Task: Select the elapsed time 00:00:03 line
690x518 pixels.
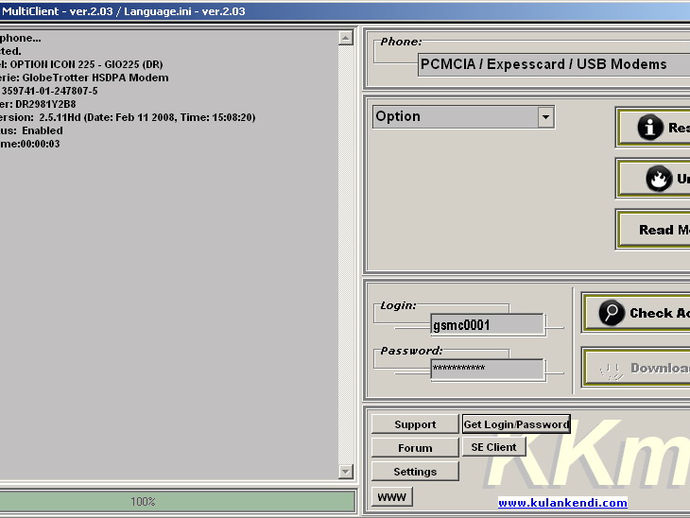Action: [30, 144]
